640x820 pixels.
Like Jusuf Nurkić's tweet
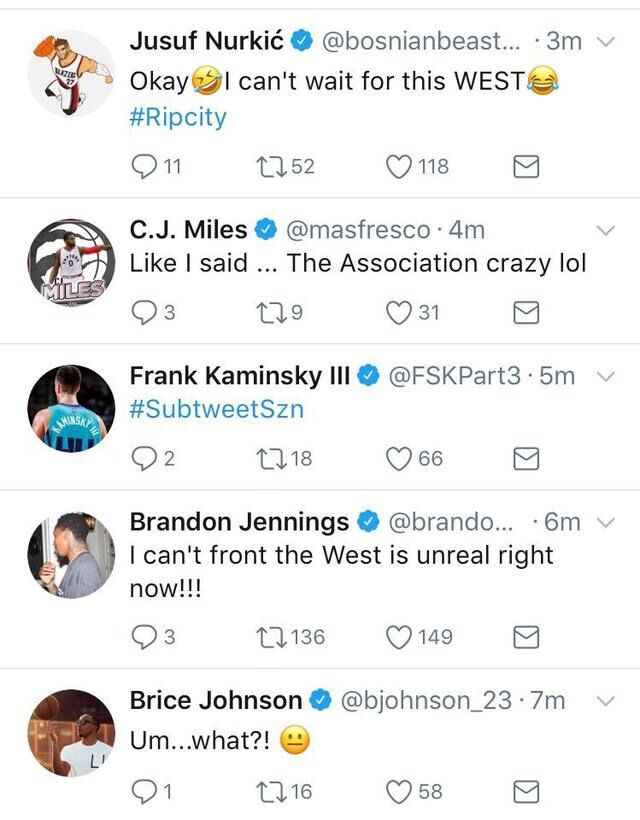(x=400, y=167)
